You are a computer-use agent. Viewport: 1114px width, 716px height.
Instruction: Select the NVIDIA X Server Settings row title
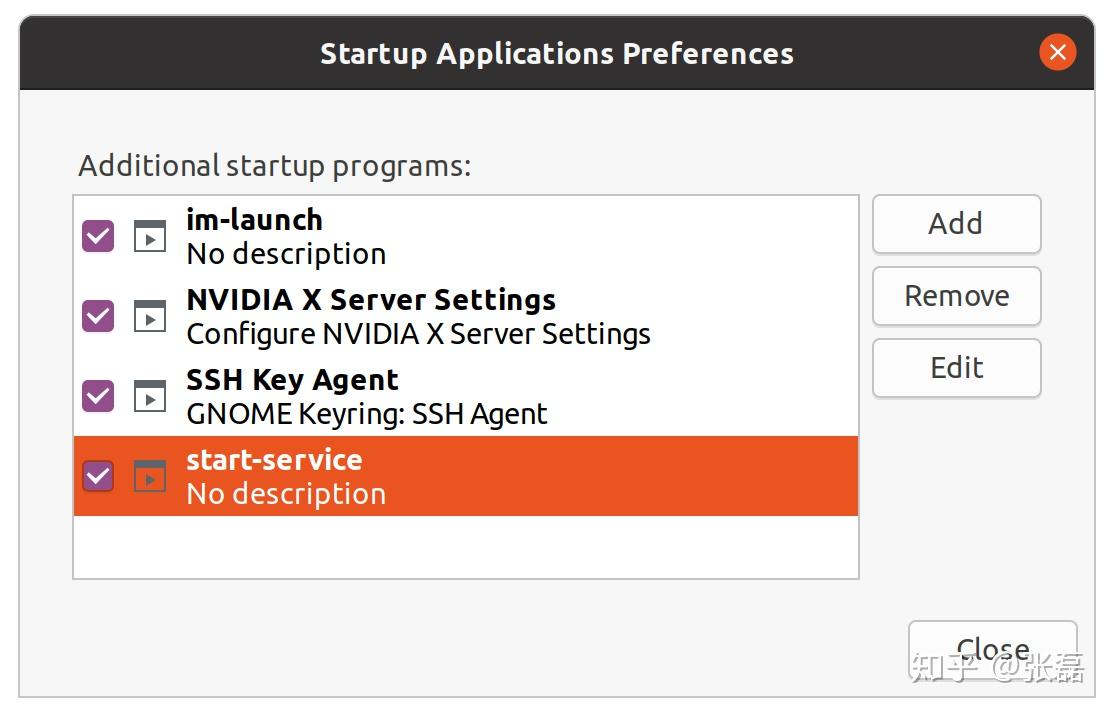[x=371, y=300]
